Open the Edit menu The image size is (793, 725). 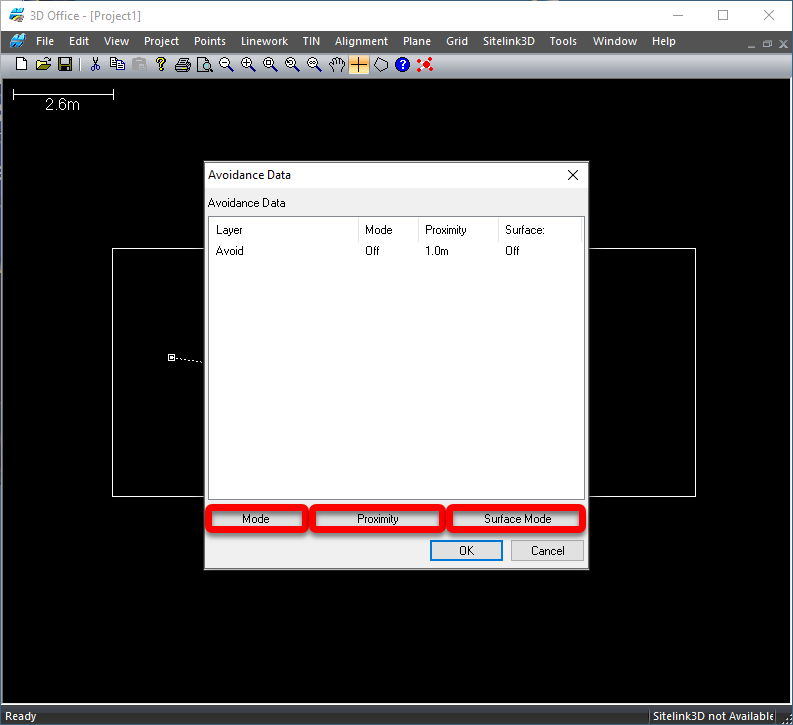point(79,41)
